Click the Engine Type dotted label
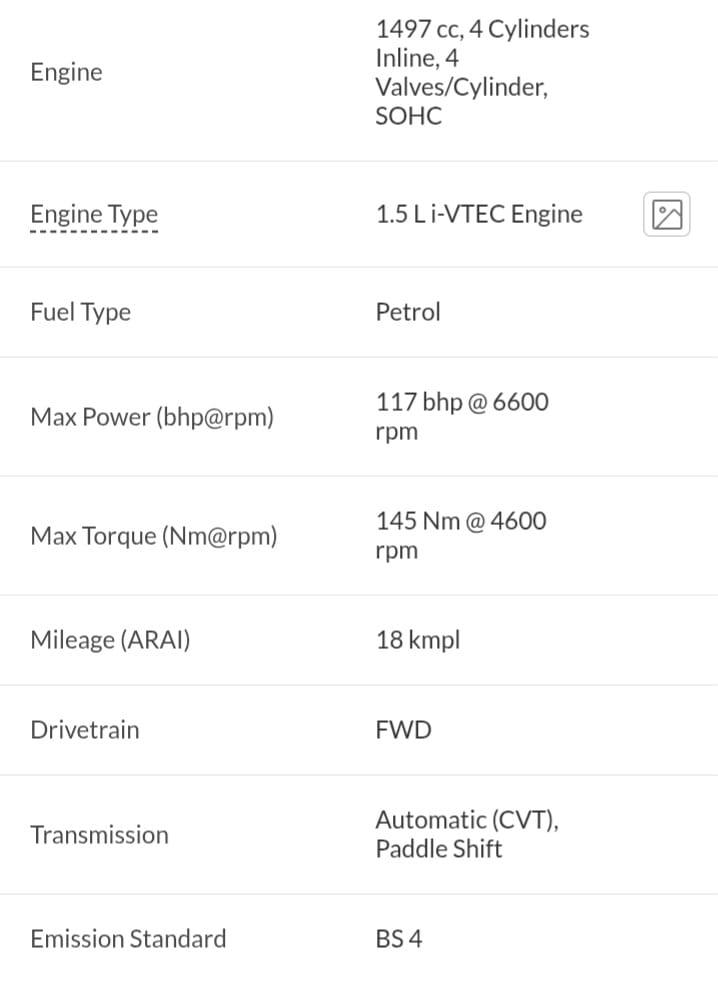The width and height of the screenshot is (718, 1005). 94,215
